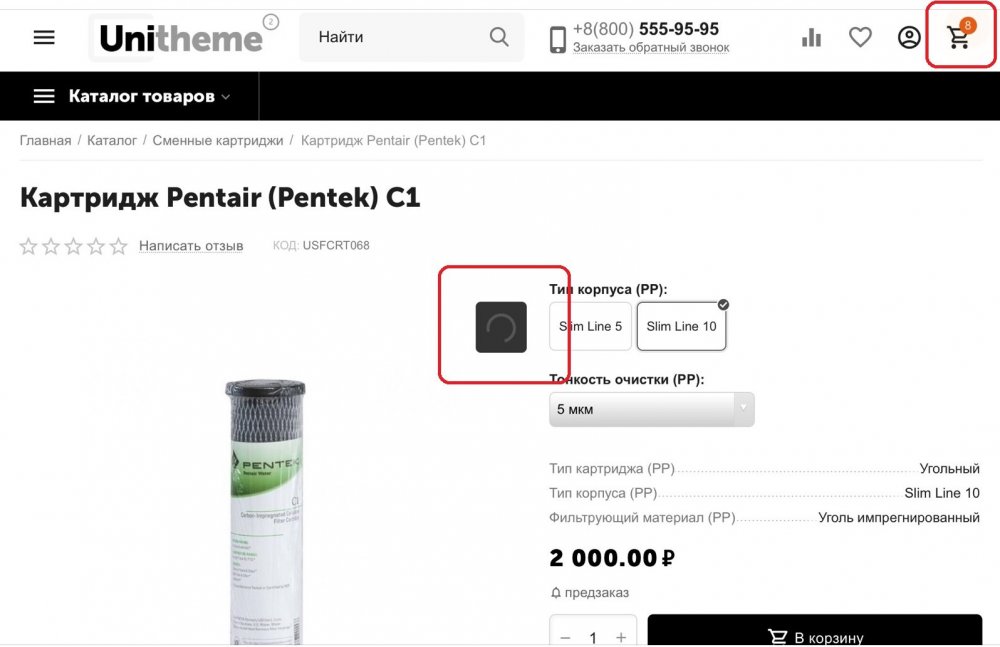Increase quantity with the plus button
Image resolution: width=1000 pixels, height=647 pixels.
[x=621, y=637]
